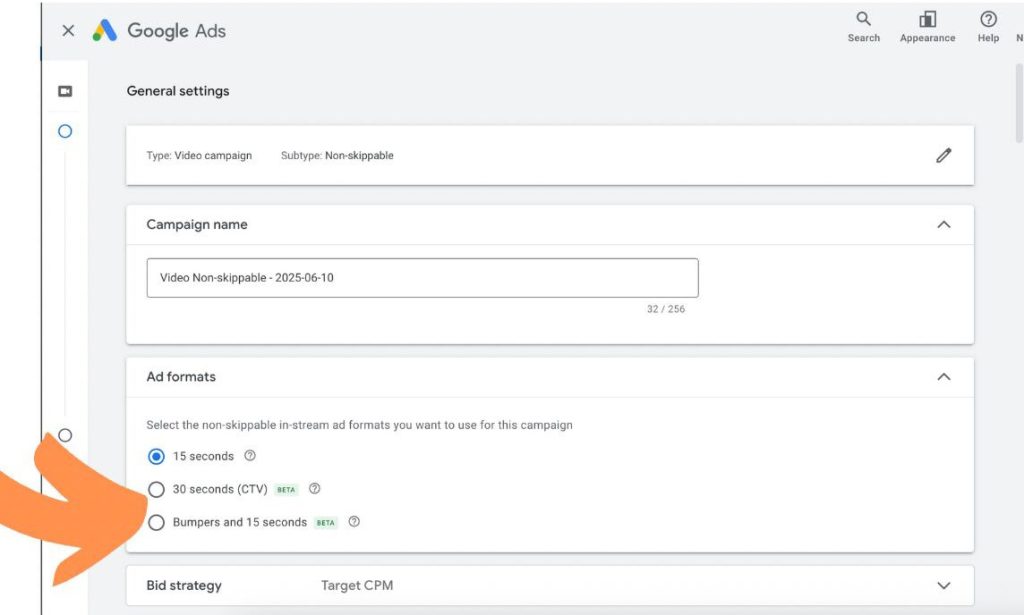Click the first step circle in sidebar

click(65, 131)
